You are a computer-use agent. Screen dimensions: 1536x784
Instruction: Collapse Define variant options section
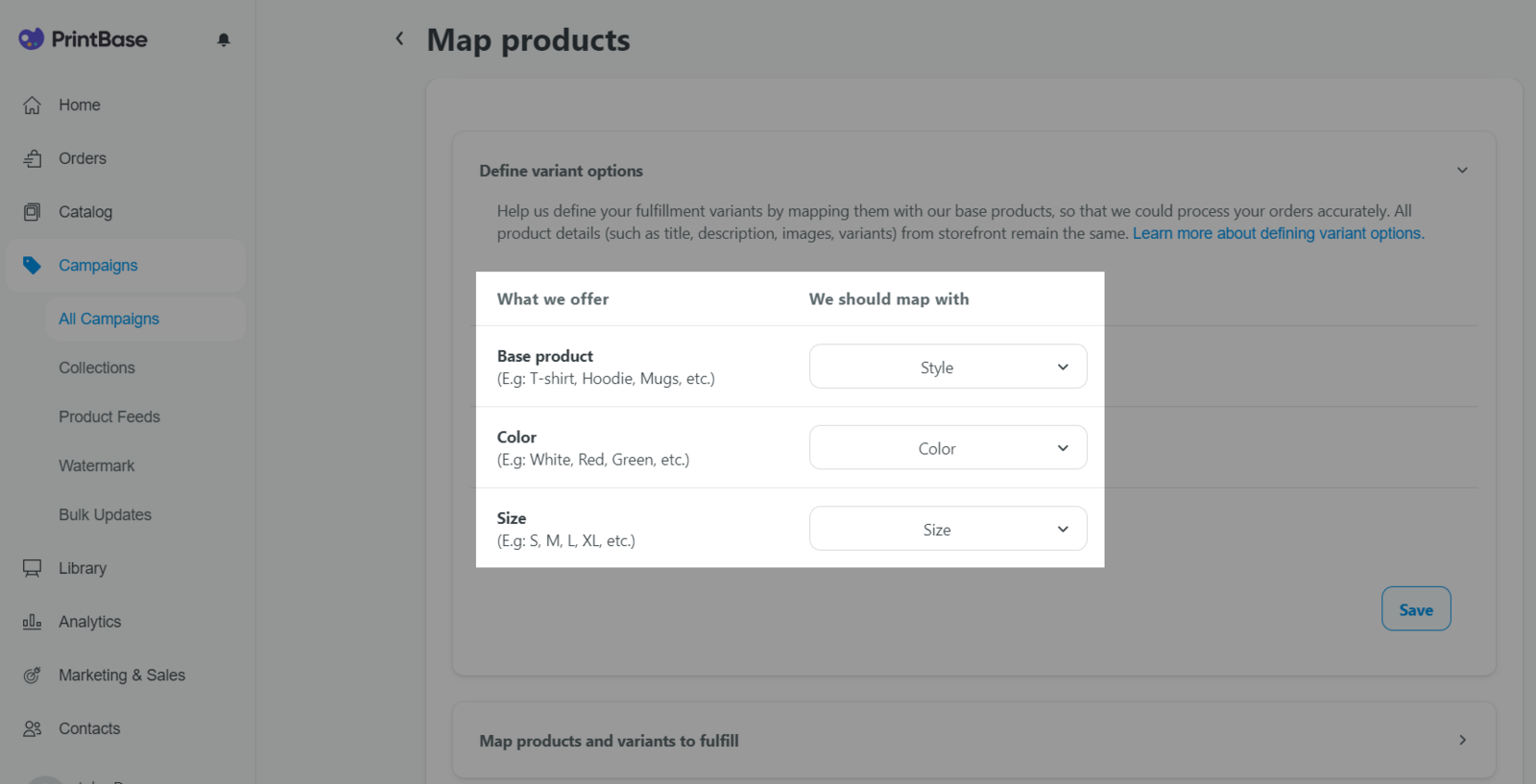pos(1462,170)
